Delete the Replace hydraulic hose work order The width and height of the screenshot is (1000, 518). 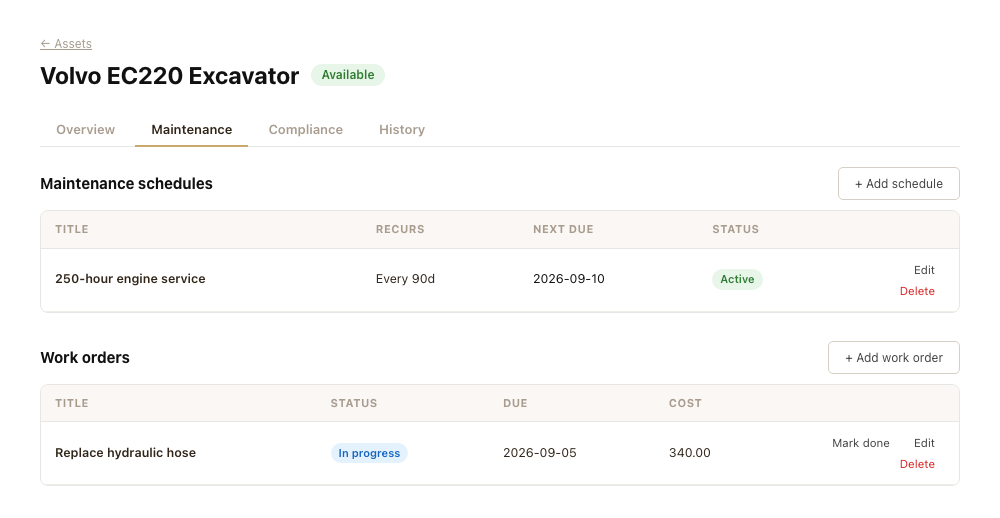(917, 464)
